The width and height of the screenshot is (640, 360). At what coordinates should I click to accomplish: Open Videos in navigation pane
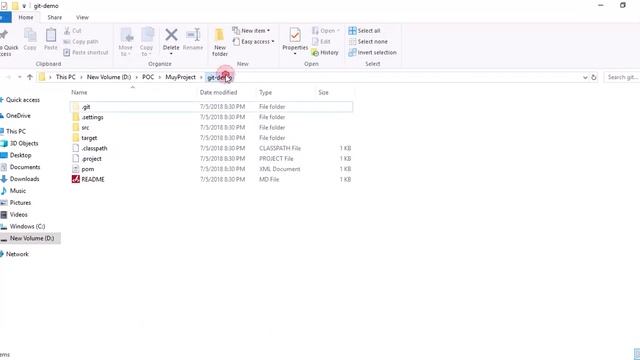coord(18,215)
